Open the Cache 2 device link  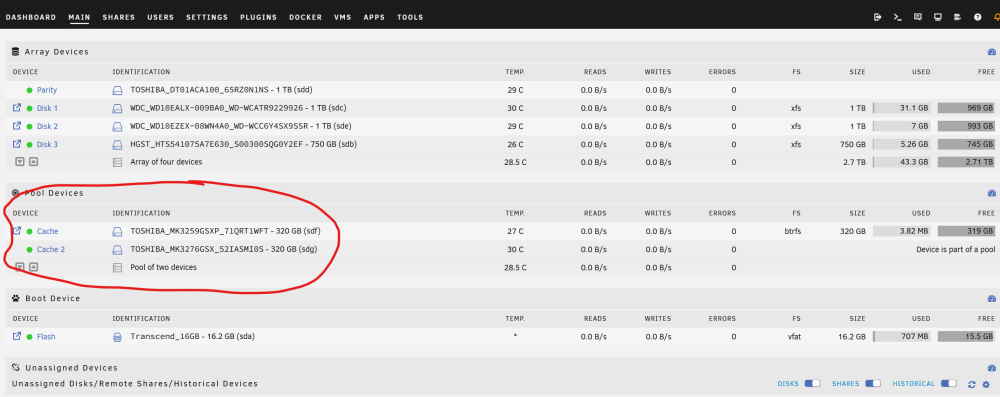(51, 250)
